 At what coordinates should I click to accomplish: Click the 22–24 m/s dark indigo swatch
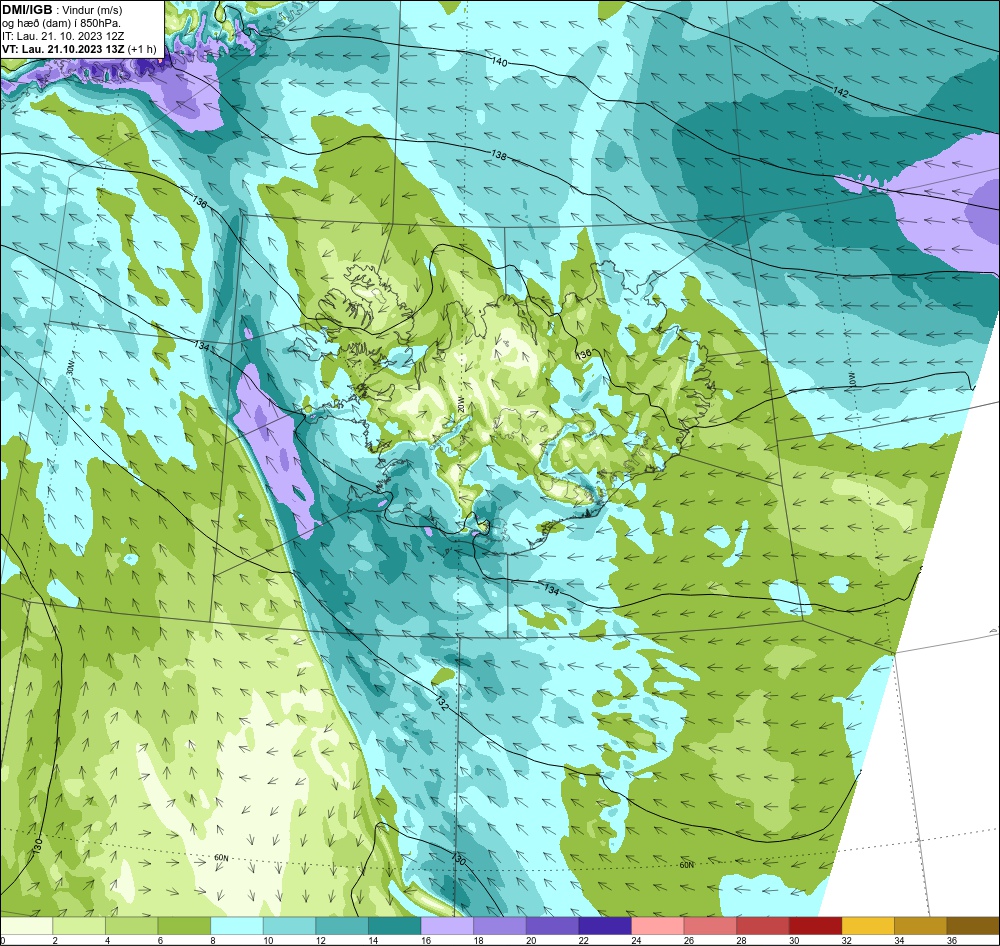(x=605, y=925)
